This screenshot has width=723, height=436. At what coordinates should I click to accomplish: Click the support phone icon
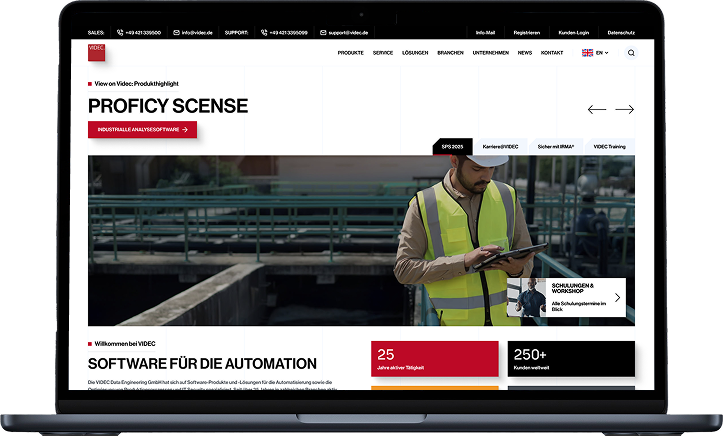click(x=264, y=32)
